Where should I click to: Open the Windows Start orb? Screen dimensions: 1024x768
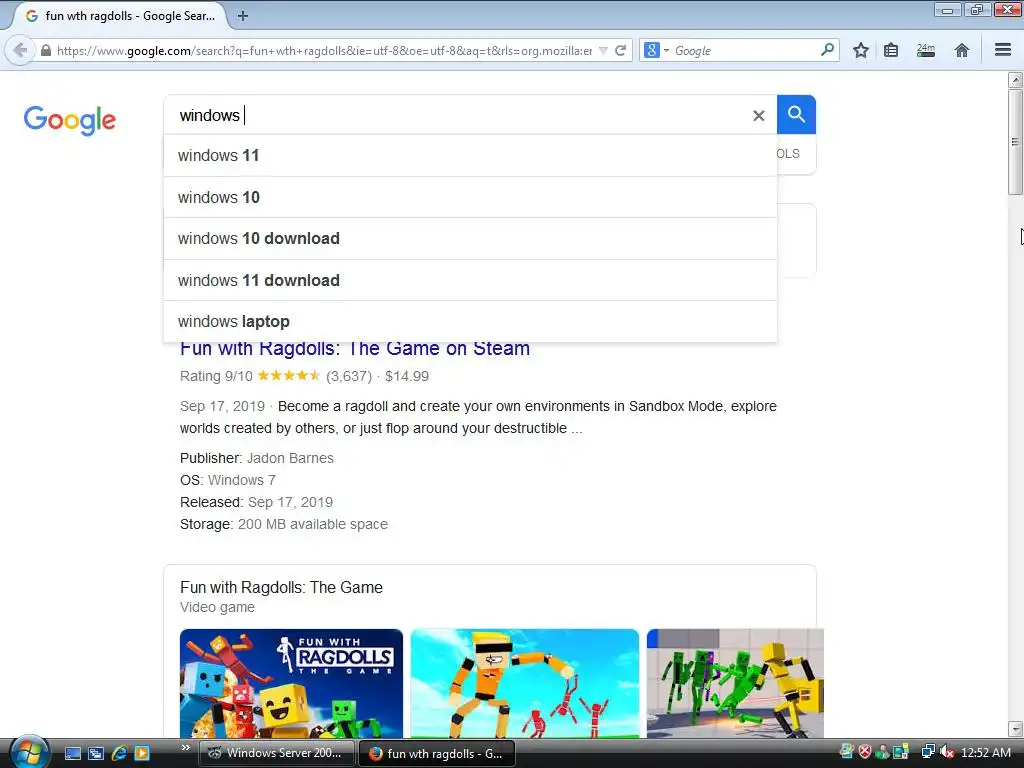tap(29, 752)
